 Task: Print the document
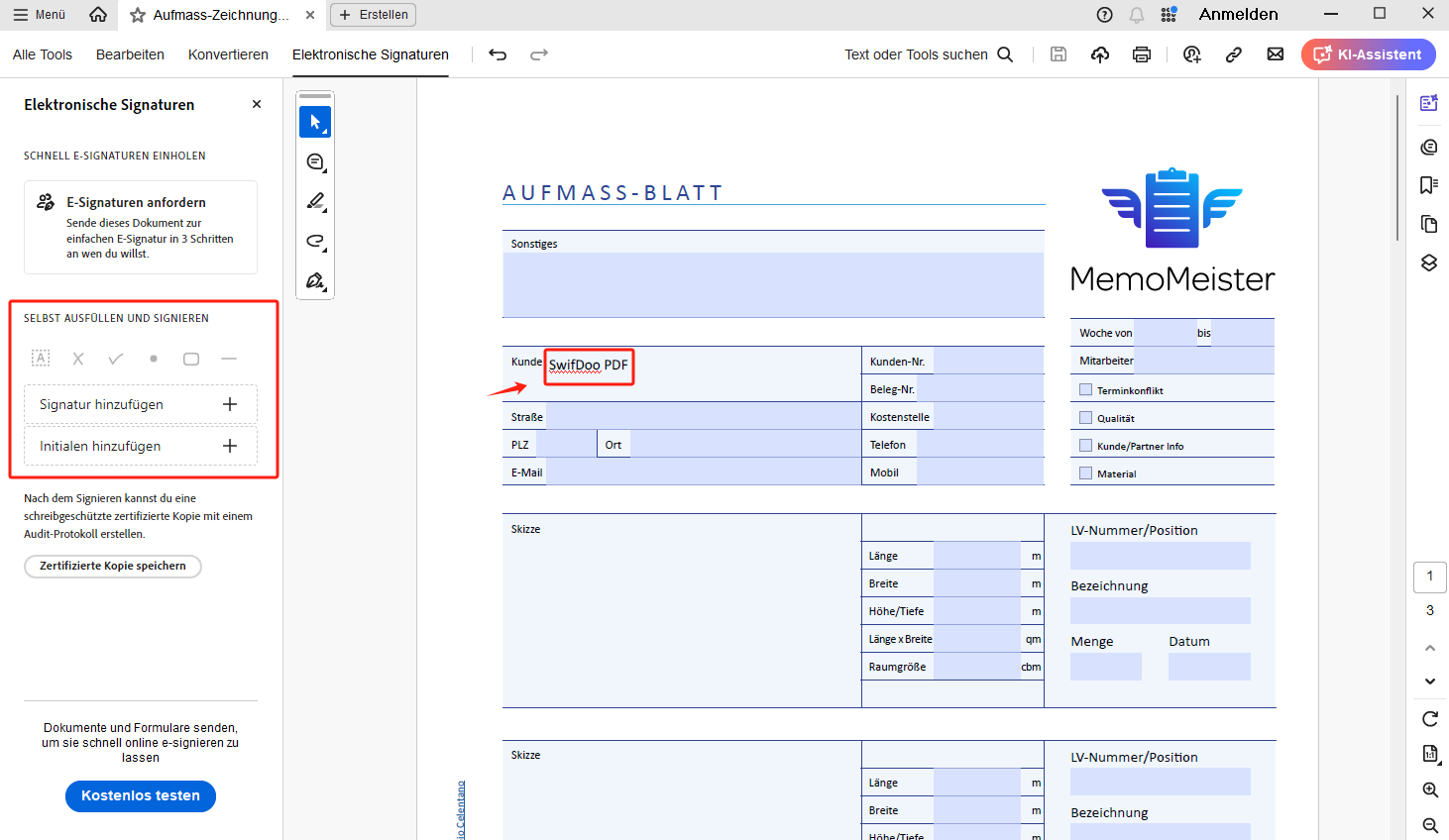tap(1142, 54)
